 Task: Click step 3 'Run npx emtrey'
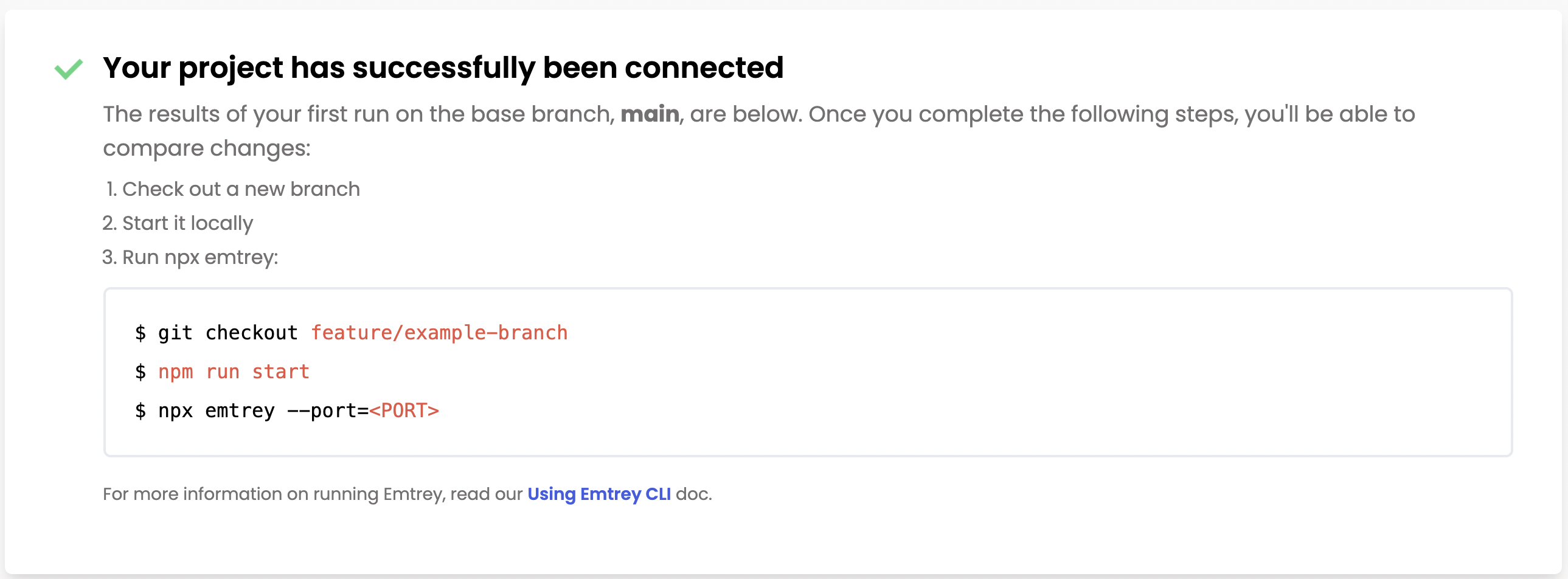coord(190,257)
